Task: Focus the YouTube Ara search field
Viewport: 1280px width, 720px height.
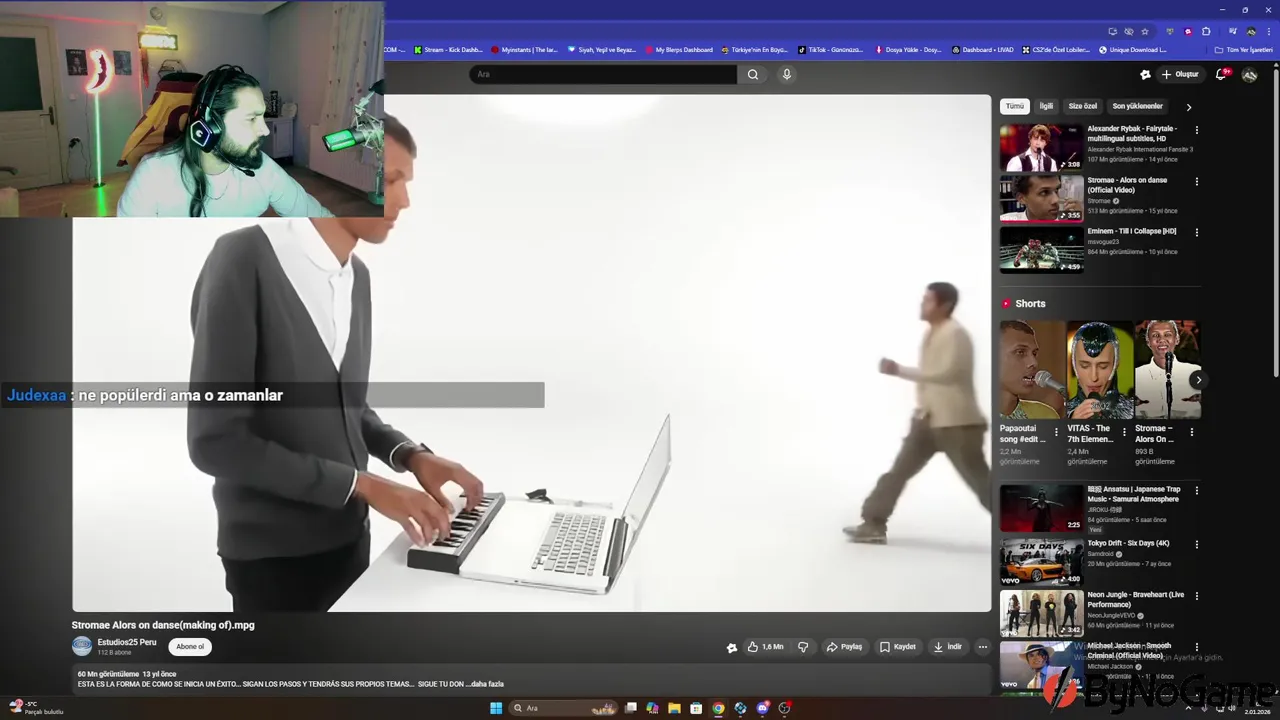Action: pos(603,74)
